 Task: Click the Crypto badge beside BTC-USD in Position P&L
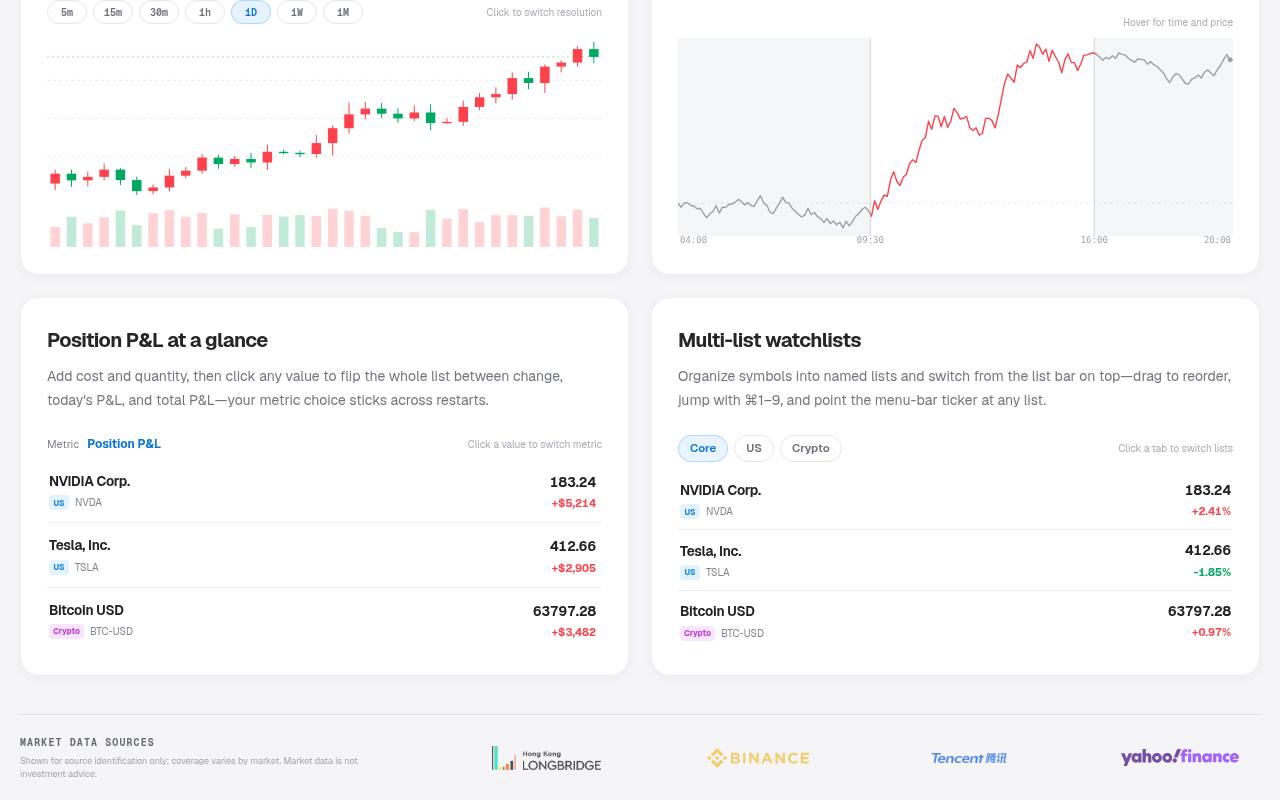[66, 631]
